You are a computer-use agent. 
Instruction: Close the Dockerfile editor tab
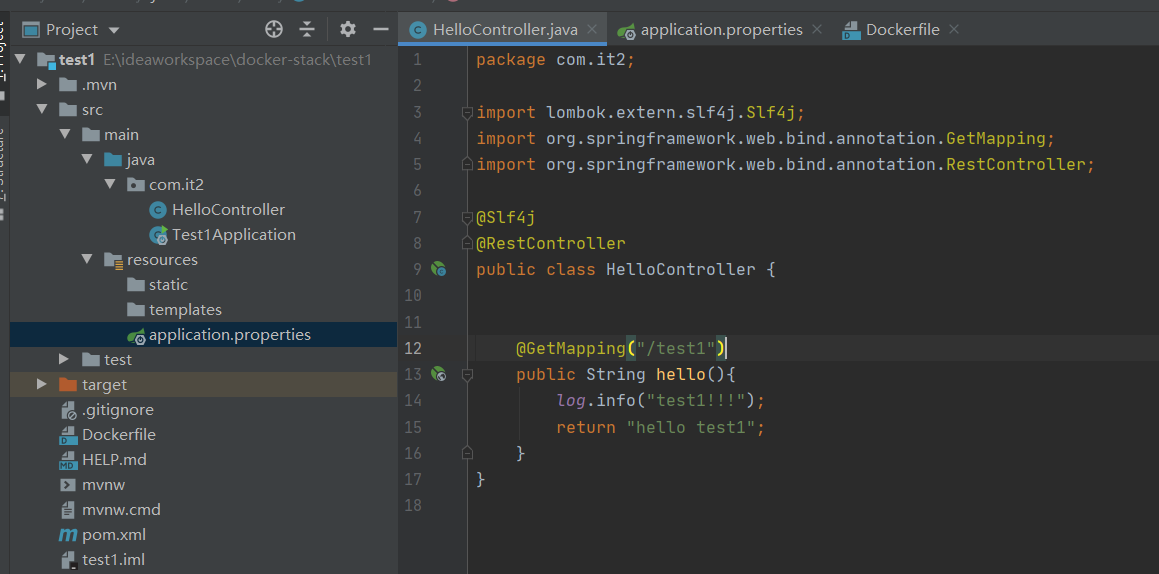[954, 30]
